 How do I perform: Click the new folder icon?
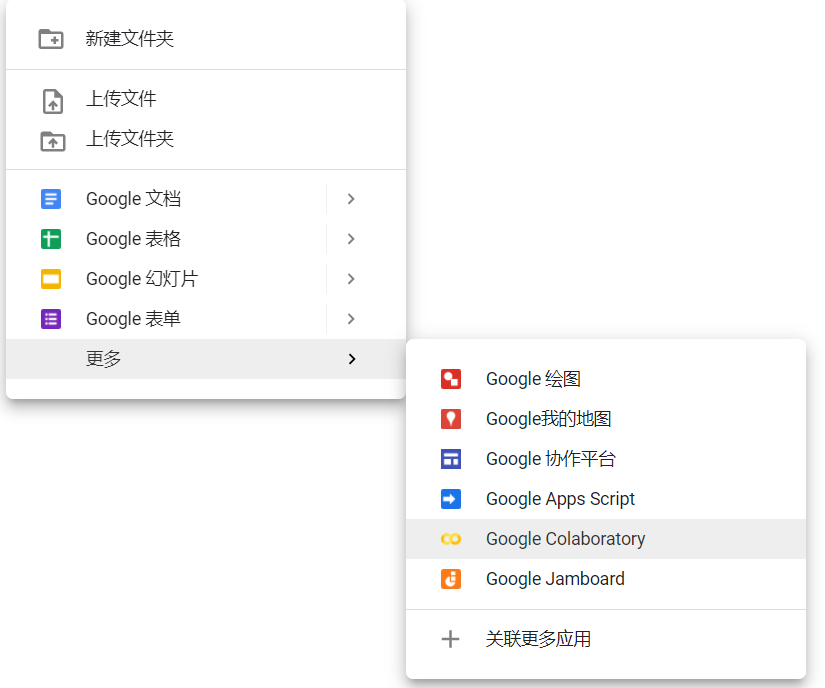click(x=51, y=39)
